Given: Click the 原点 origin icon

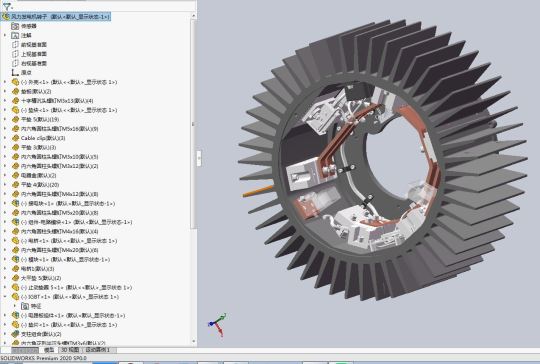Looking at the screenshot, I should click(15, 72).
